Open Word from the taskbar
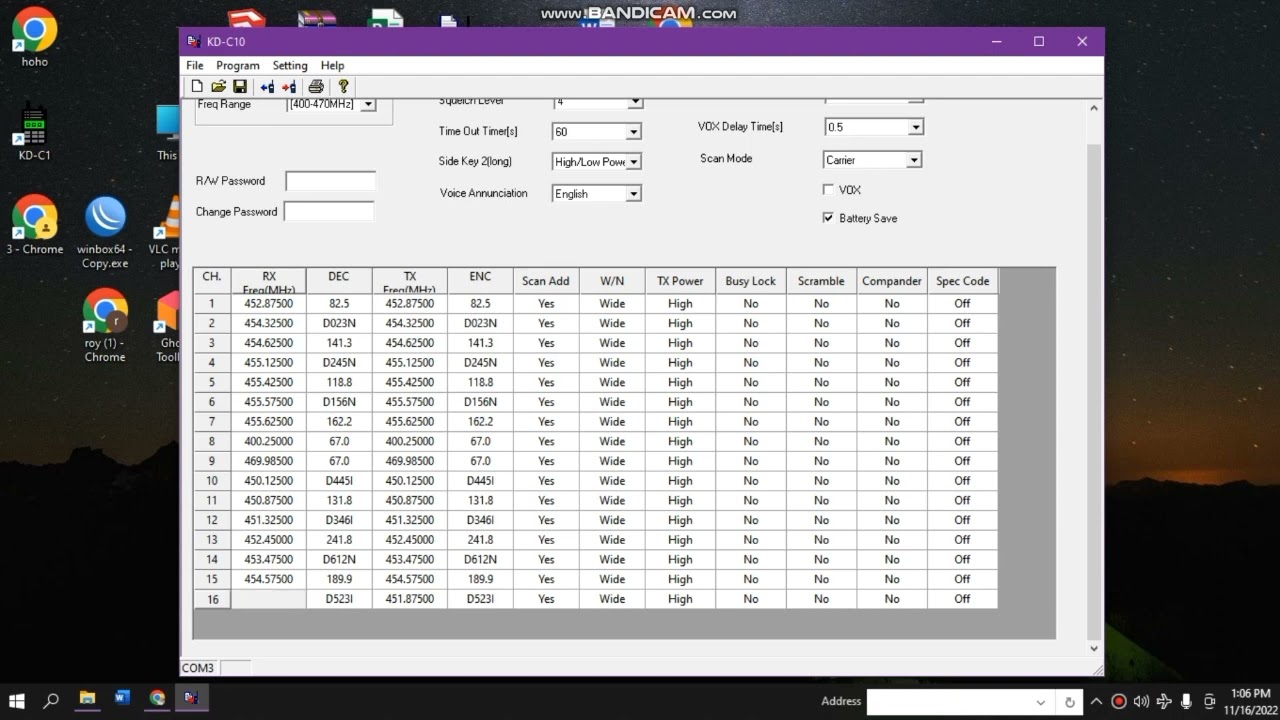1280x720 pixels. click(x=122, y=699)
